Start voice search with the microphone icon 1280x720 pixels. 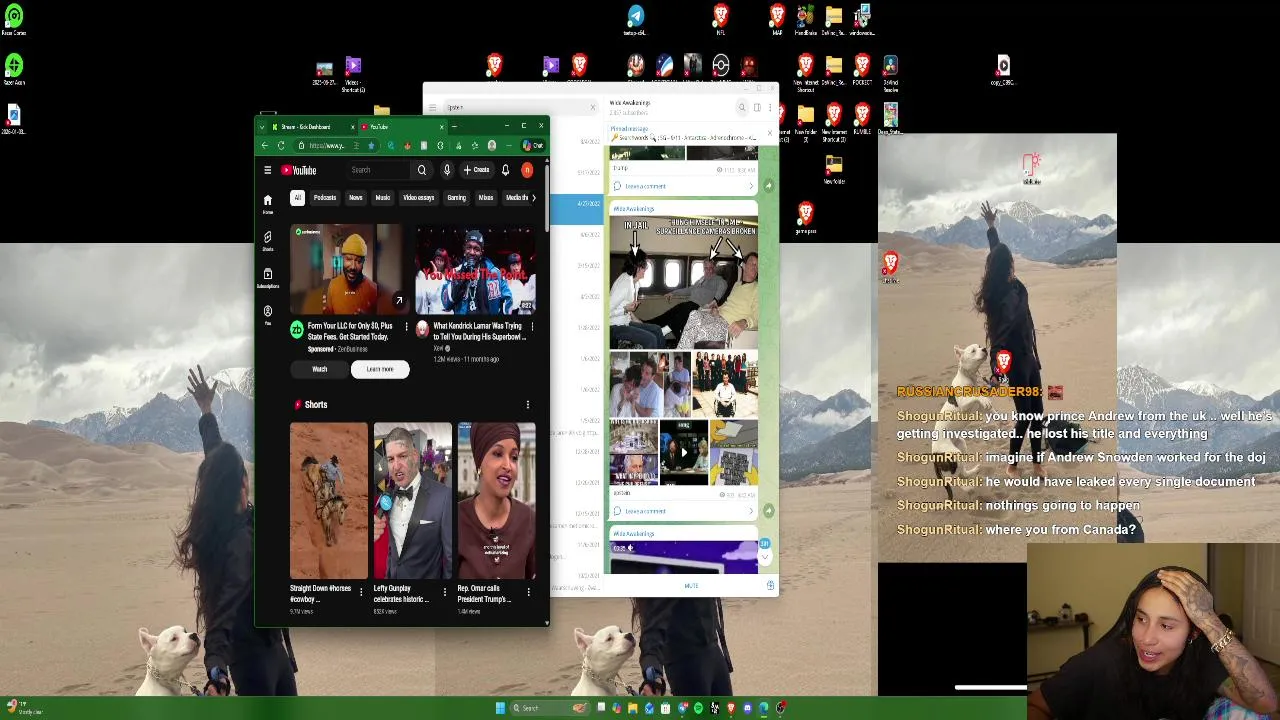point(447,170)
